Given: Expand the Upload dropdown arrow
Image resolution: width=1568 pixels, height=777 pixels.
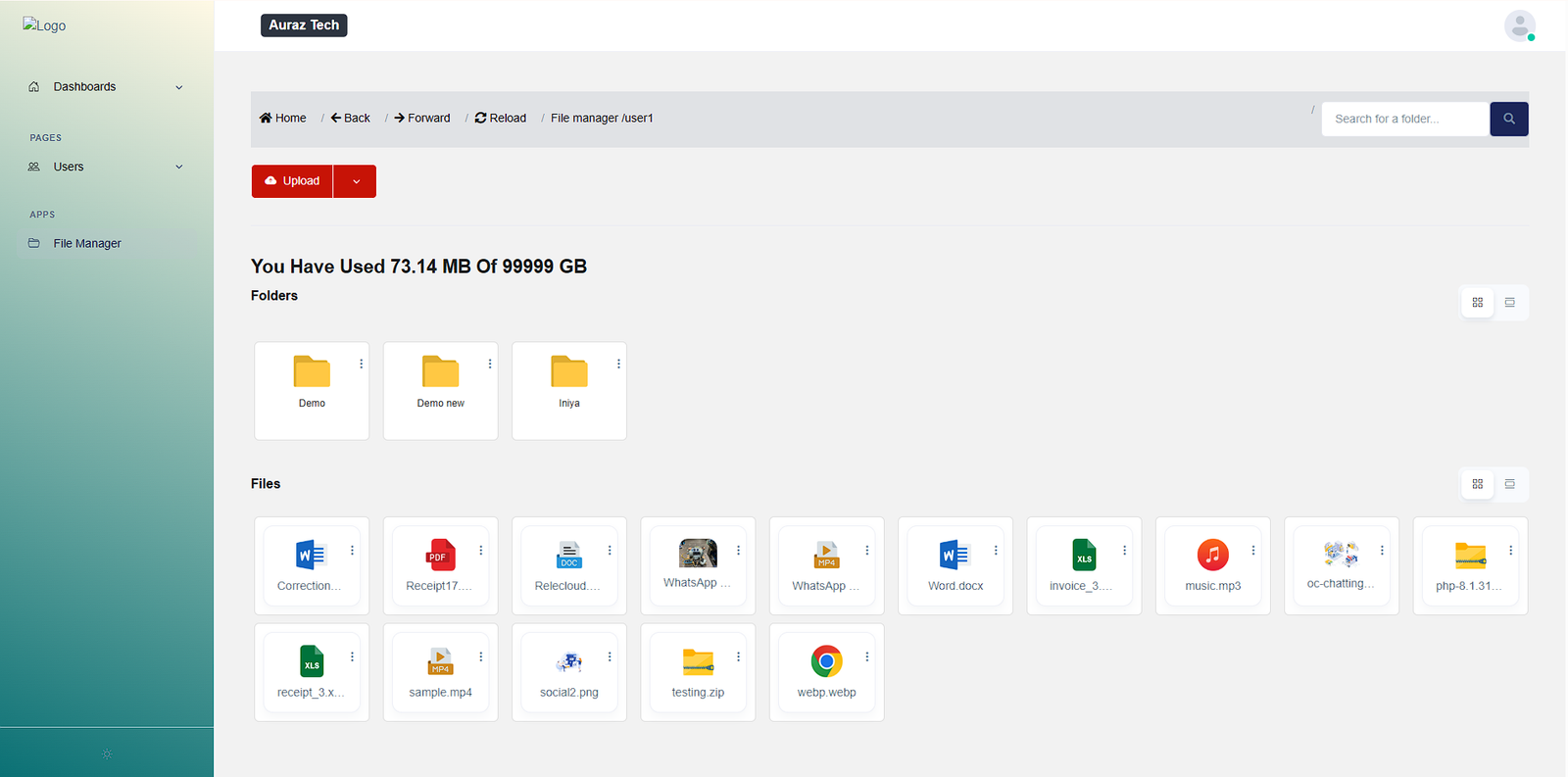Looking at the screenshot, I should (x=356, y=181).
